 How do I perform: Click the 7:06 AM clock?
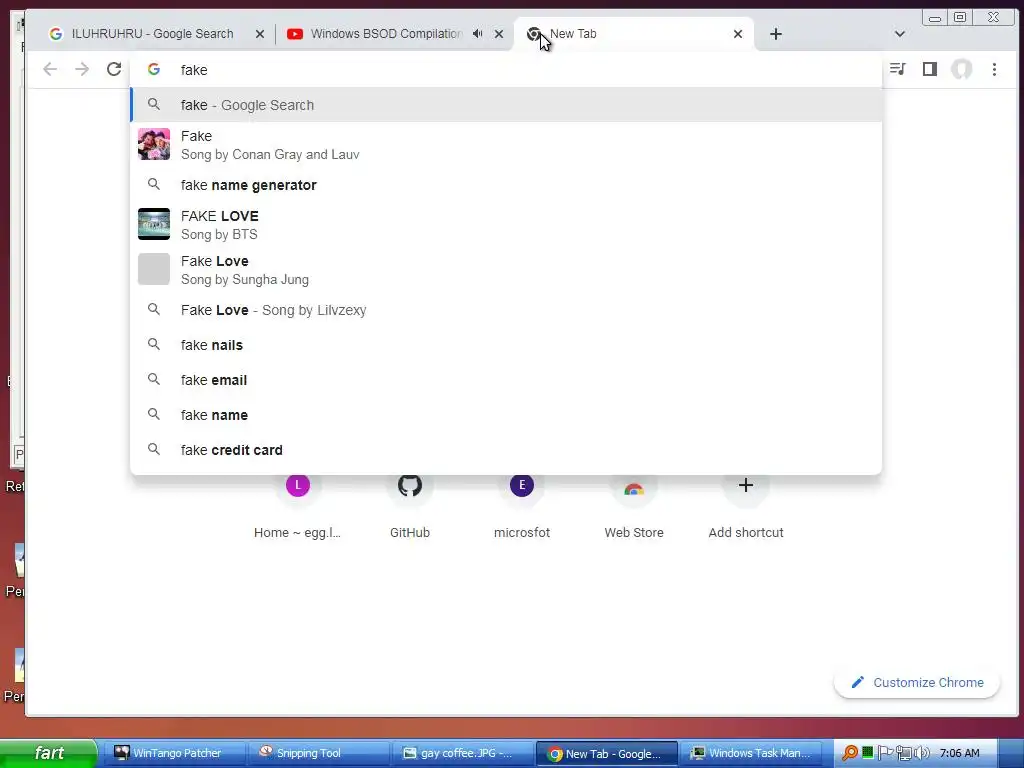[959, 753]
